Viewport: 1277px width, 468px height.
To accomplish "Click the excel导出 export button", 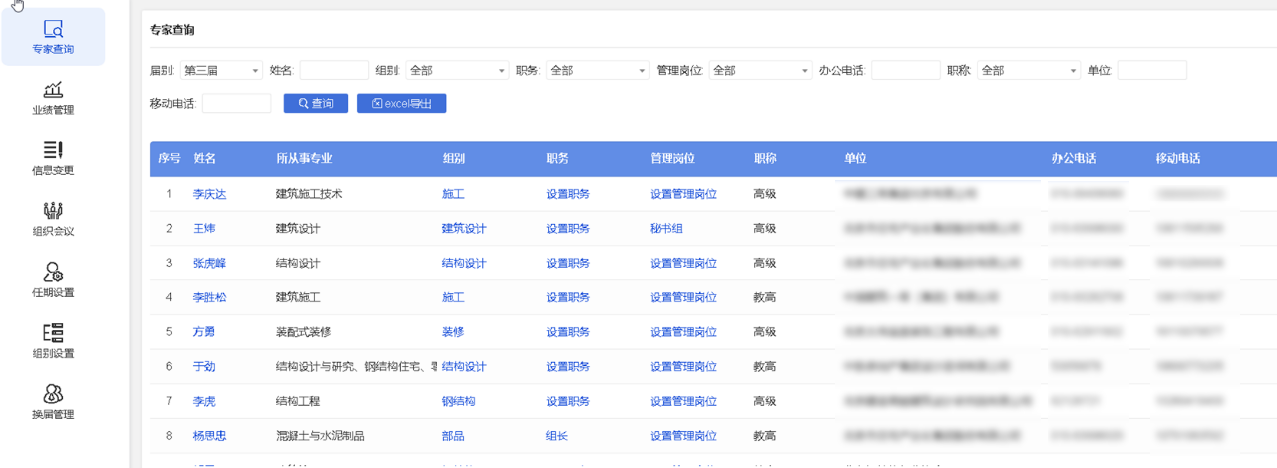I will pos(401,103).
